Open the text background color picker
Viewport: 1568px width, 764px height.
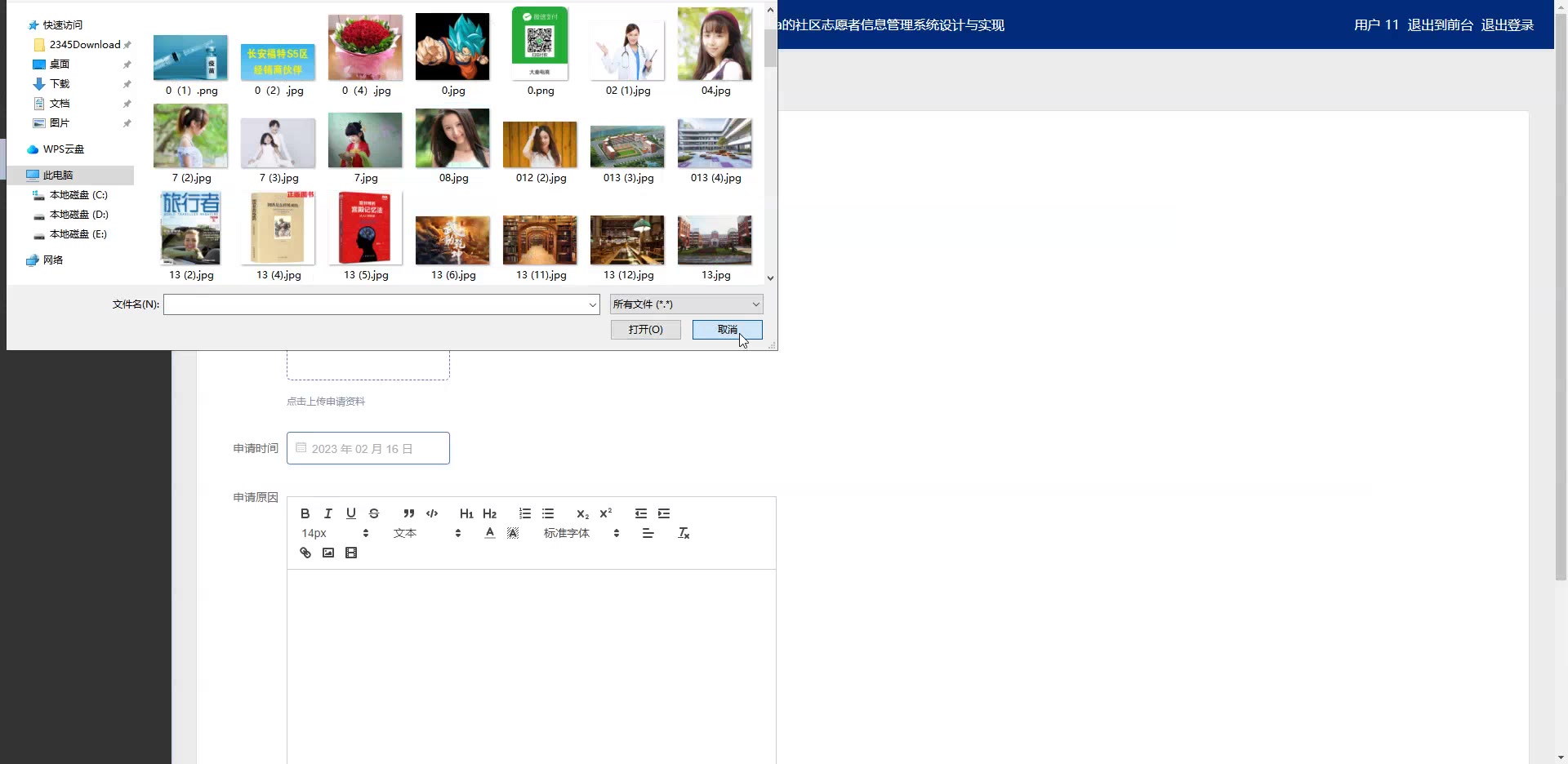(x=512, y=533)
